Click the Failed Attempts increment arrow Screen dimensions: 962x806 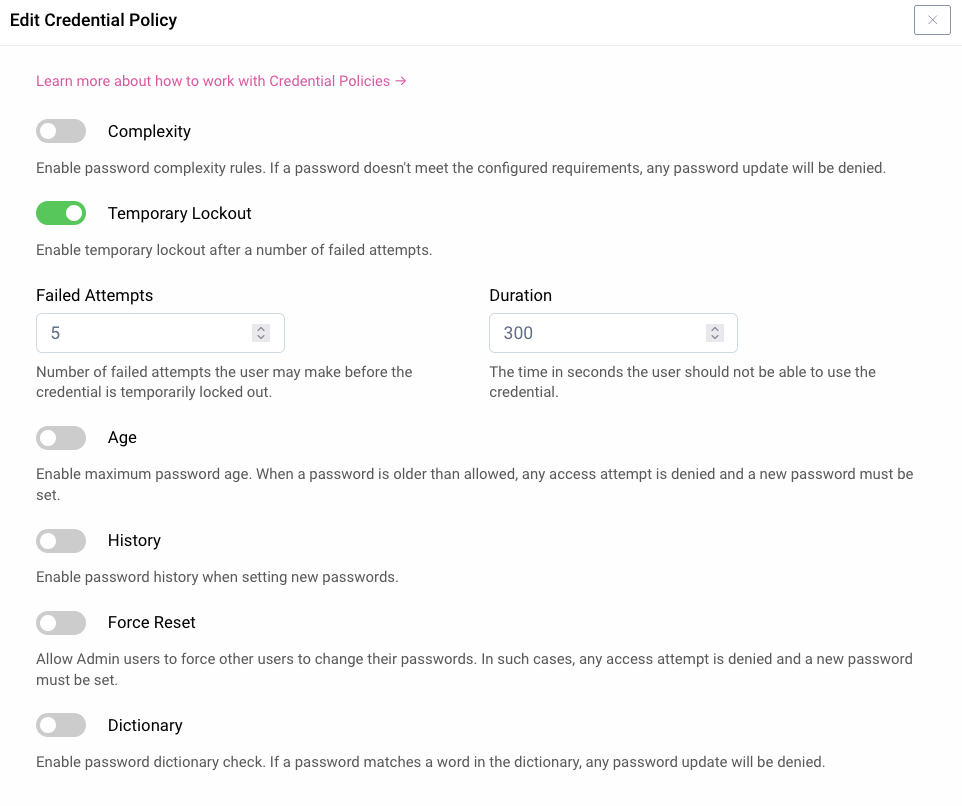[x=261, y=326]
